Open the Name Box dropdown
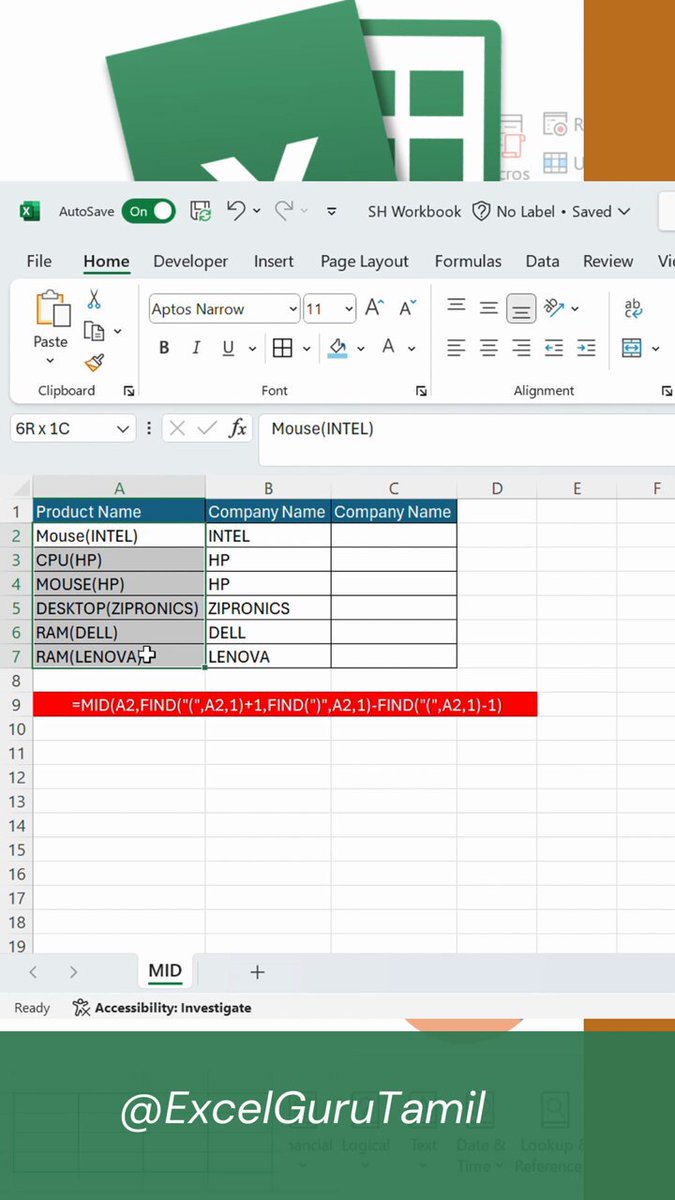The image size is (675, 1200). pos(123,429)
